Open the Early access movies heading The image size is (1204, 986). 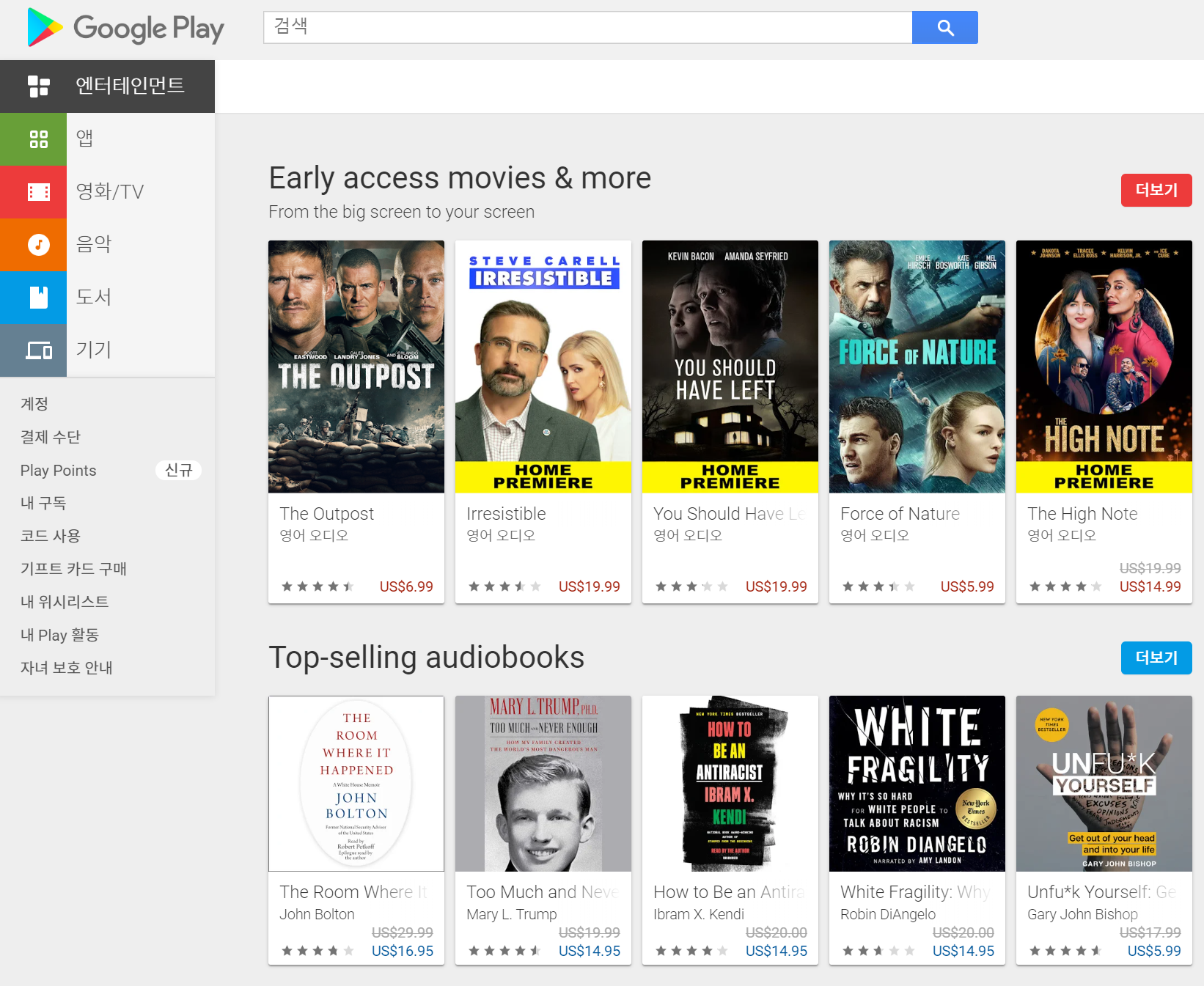460,178
